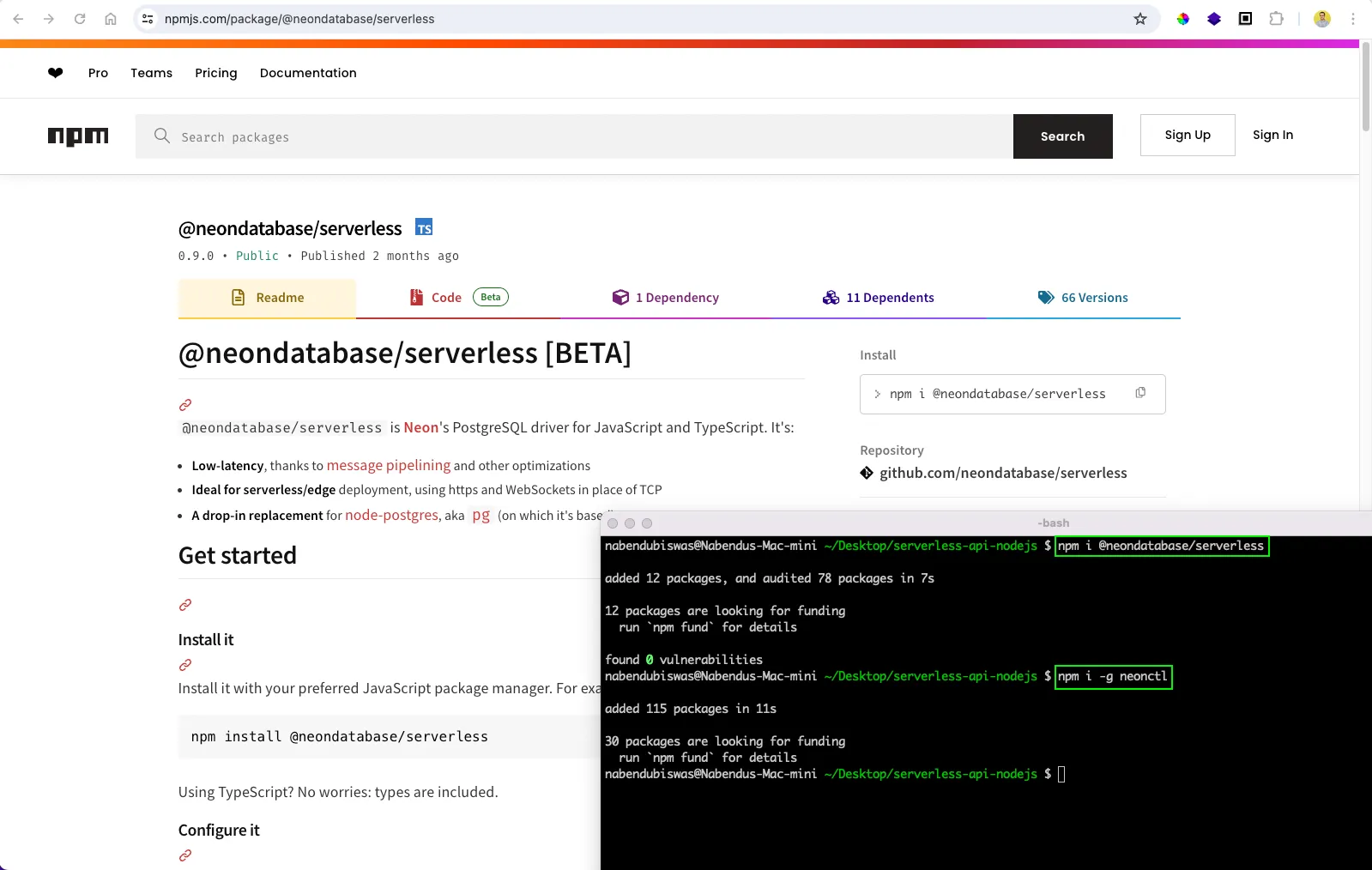Click the terminal red close button

(x=613, y=523)
